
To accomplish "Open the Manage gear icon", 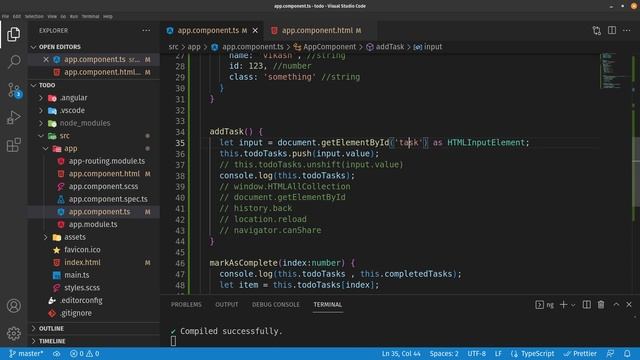I will 13,333.
